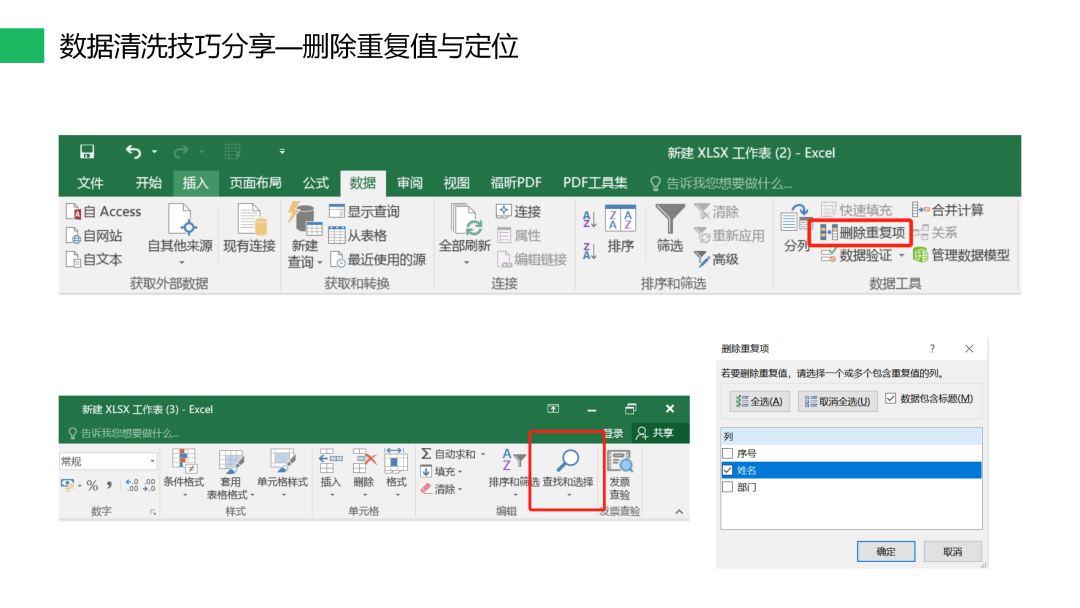
Task: Open Conditional Formatting (条件格式)
Action: 183,461
